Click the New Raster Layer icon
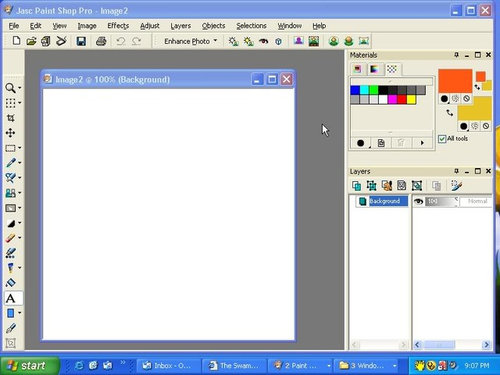500x375 pixels. (357, 186)
